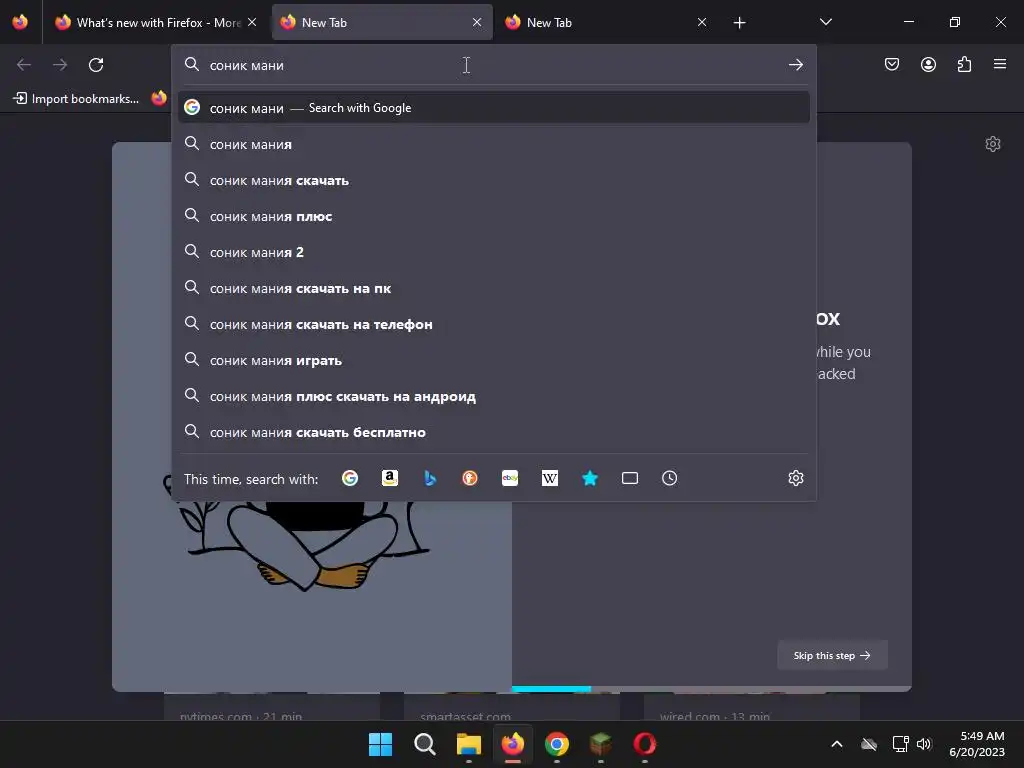Open the Extensions puzzle icon

964,65
